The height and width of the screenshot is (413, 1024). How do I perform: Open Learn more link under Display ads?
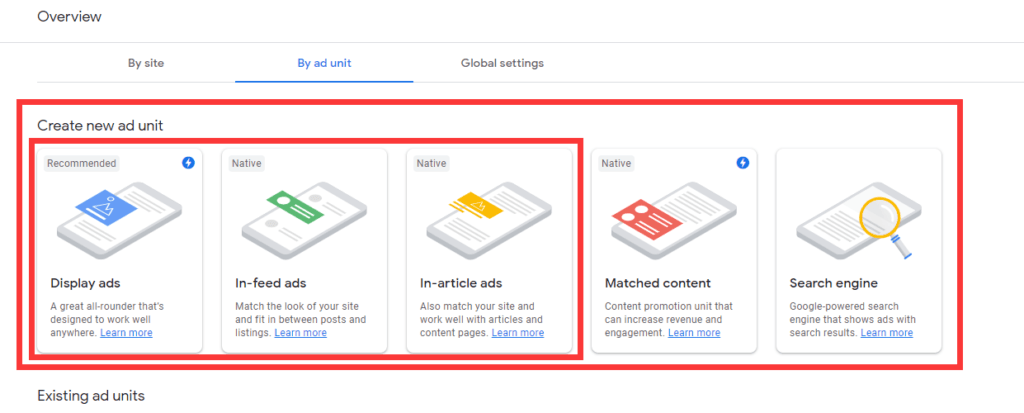pos(126,333)
